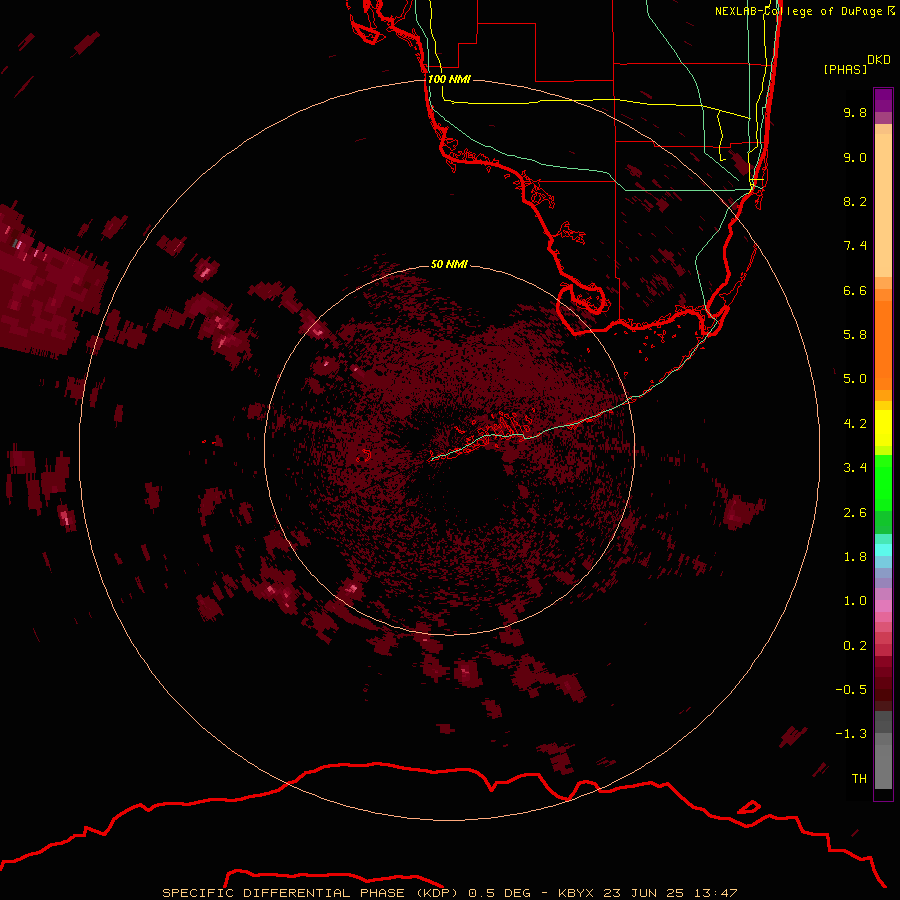Image resolution: width=900 pixels, height=900 pixels.
Task: Click the 7.4 scale label
Action: (x=855, y=246)
